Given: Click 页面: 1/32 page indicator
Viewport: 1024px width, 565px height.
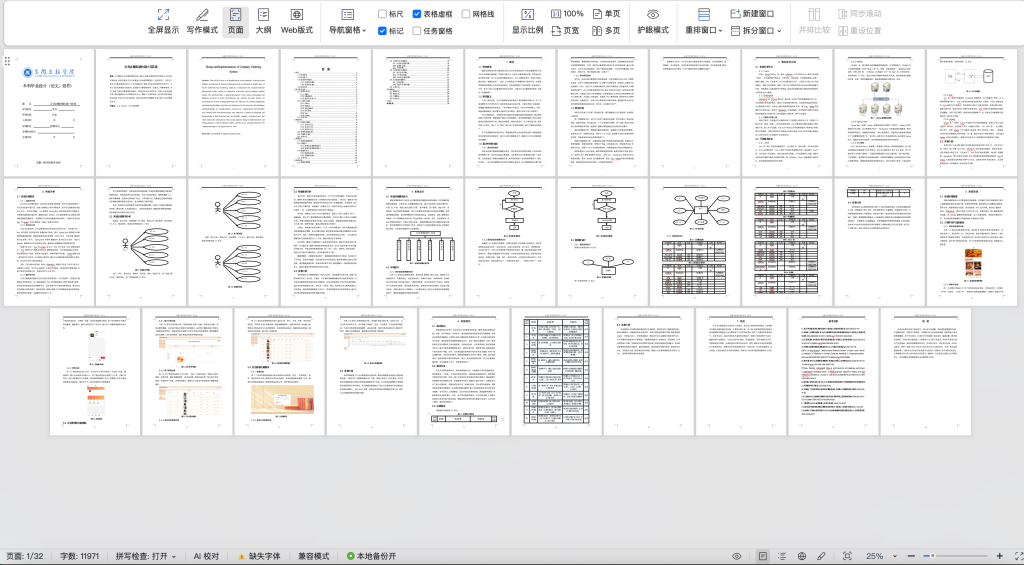Looking at the screenshot, I should pos(25,557).
